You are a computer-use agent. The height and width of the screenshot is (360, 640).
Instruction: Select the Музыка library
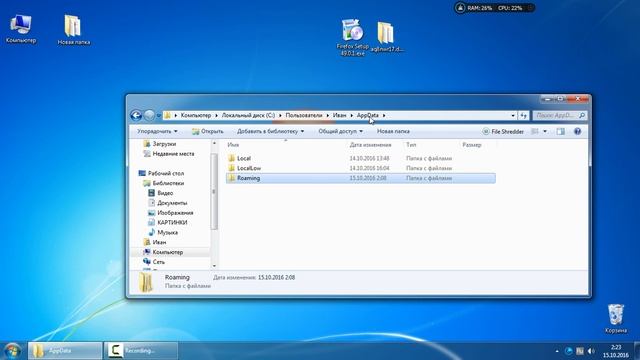tap(167, 232)
